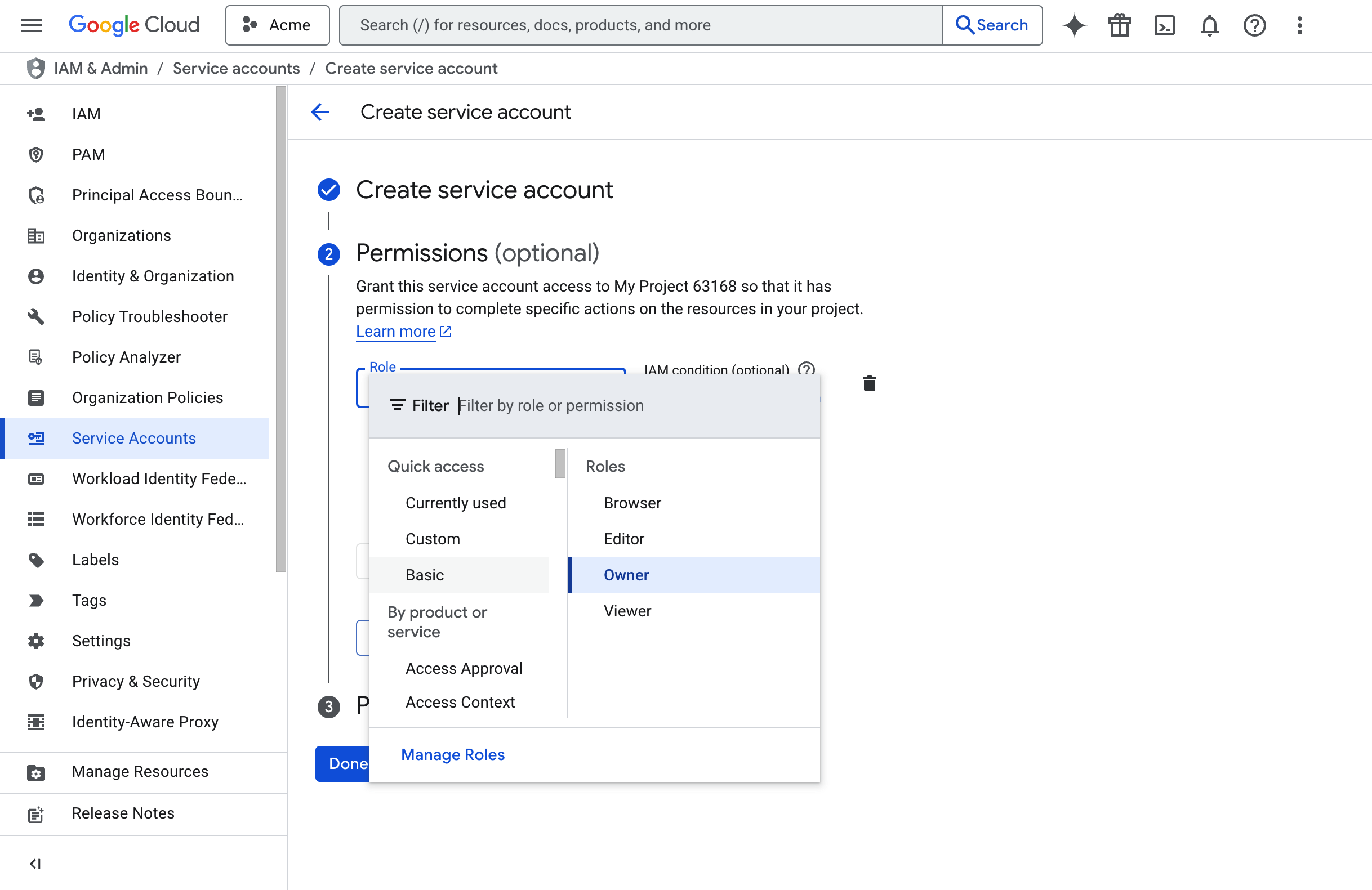Viewport: 1372px width, 890px height.
Task: Open Principal Access Boundary policies
Action: click(135, 195)
